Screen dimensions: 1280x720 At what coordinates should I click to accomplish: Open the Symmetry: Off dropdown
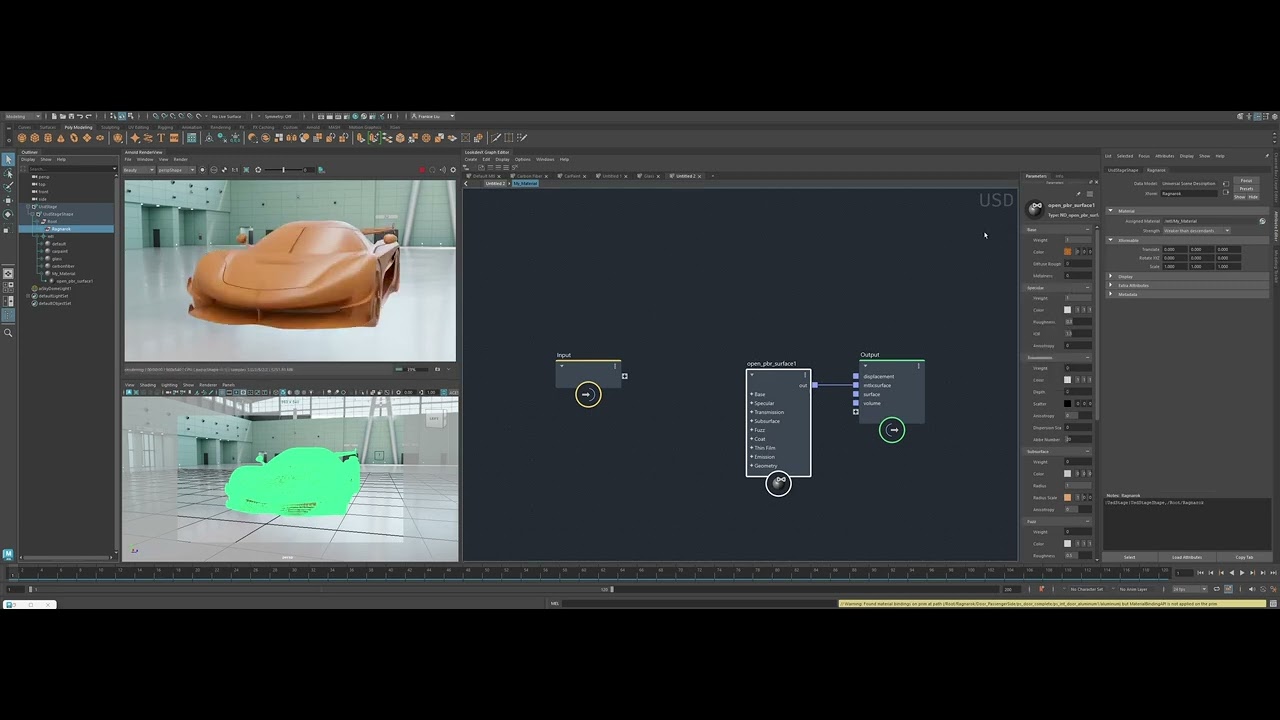[279, 116]
